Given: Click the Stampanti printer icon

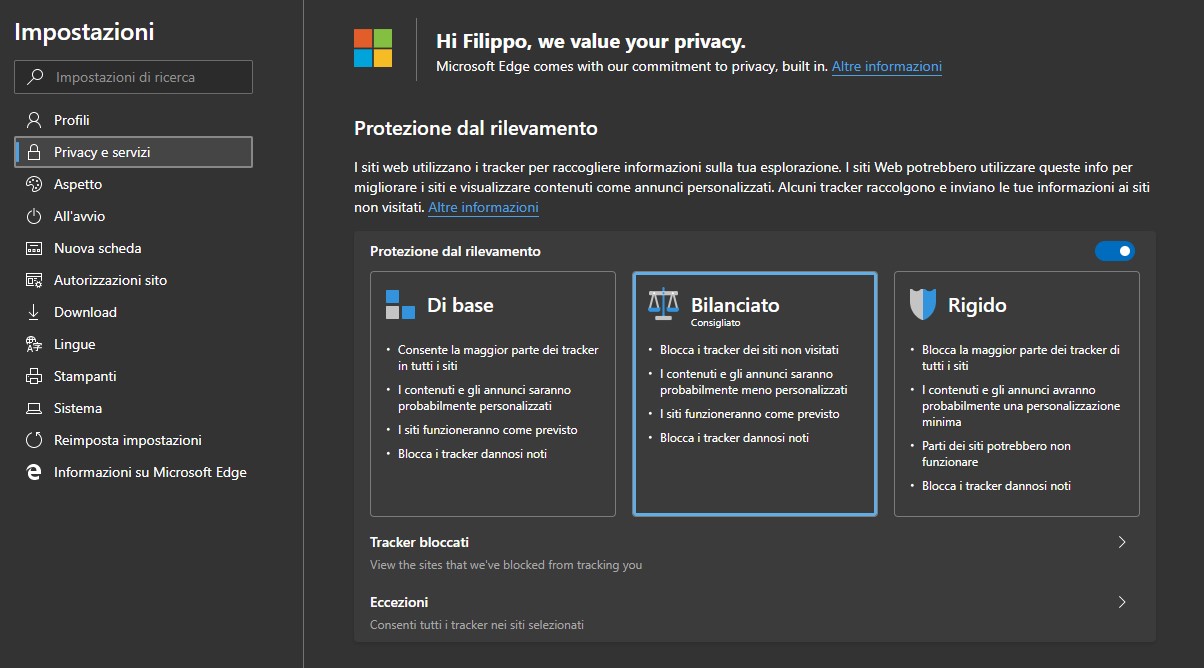Looking at the screenshot, I should coord(34,376).
